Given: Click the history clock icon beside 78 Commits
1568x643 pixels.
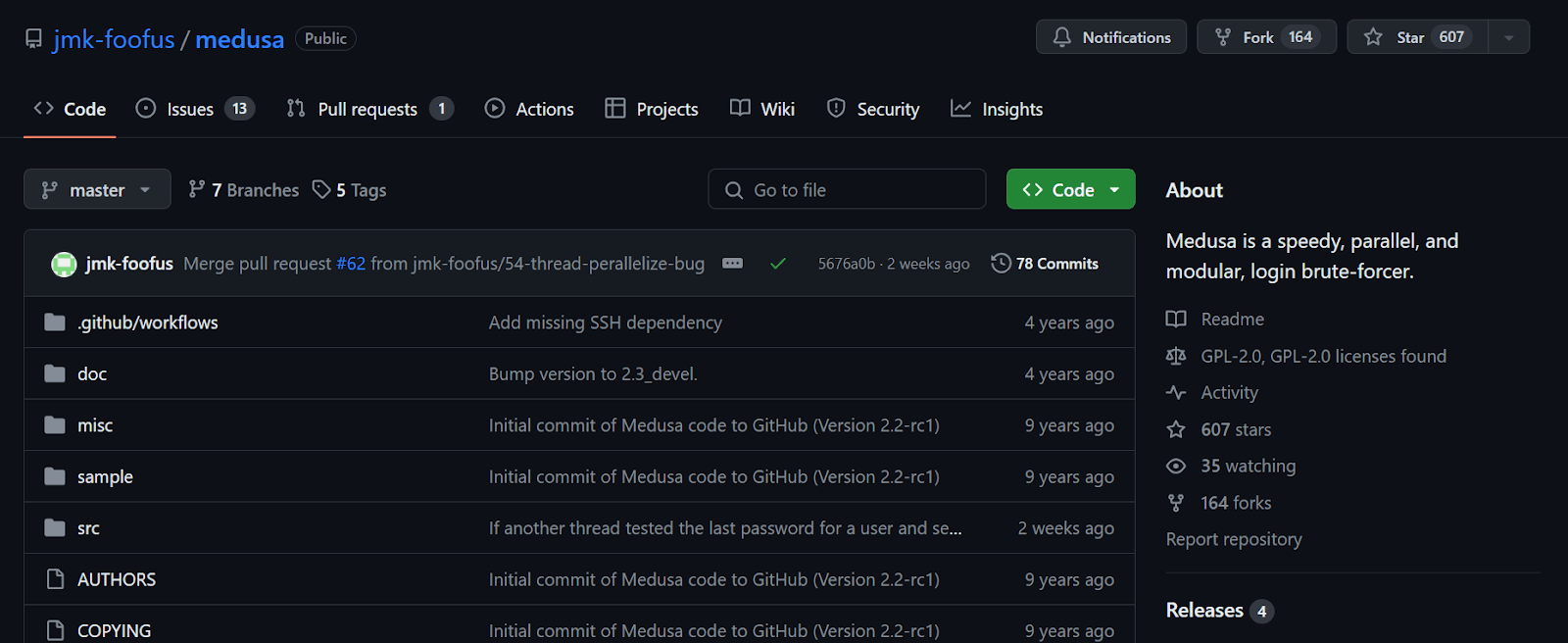Looking at the screenshot, I should pyautogui.click(x=1001, y=264).
